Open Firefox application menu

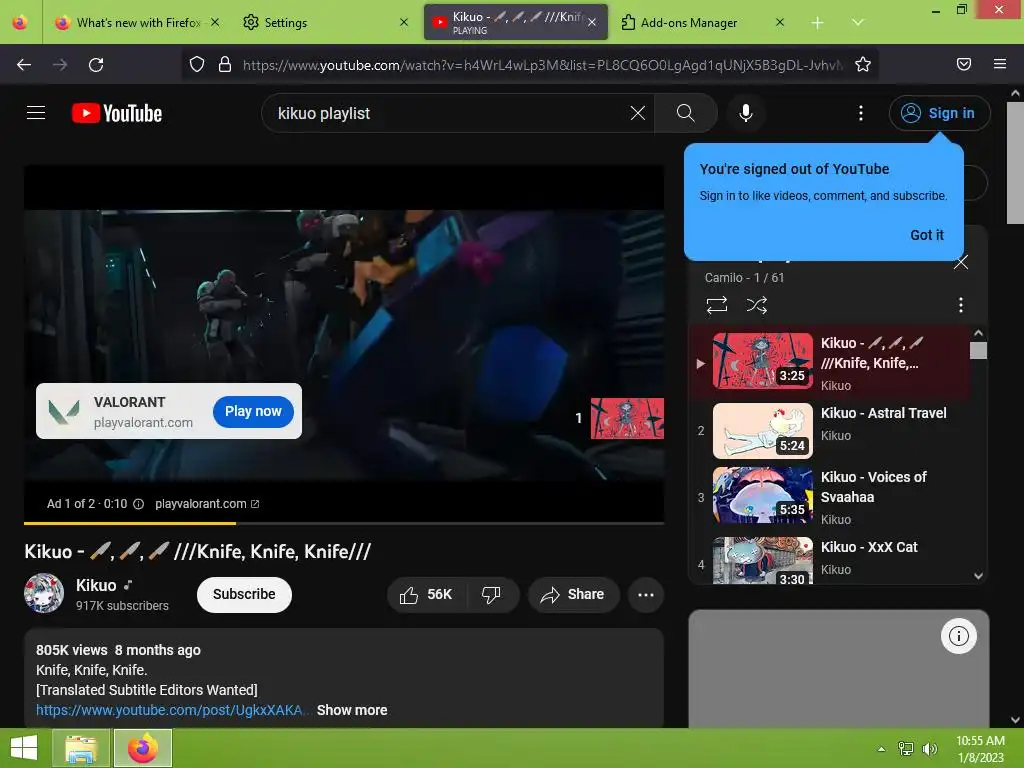1000,64
